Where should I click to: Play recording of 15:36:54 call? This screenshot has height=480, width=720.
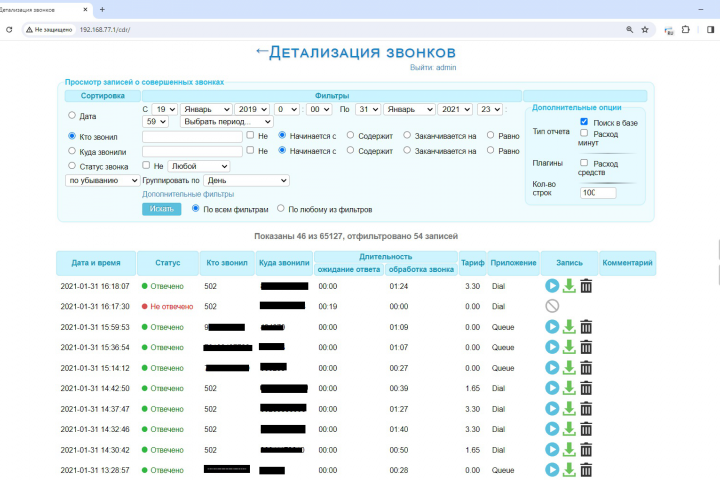click(552, 347)
